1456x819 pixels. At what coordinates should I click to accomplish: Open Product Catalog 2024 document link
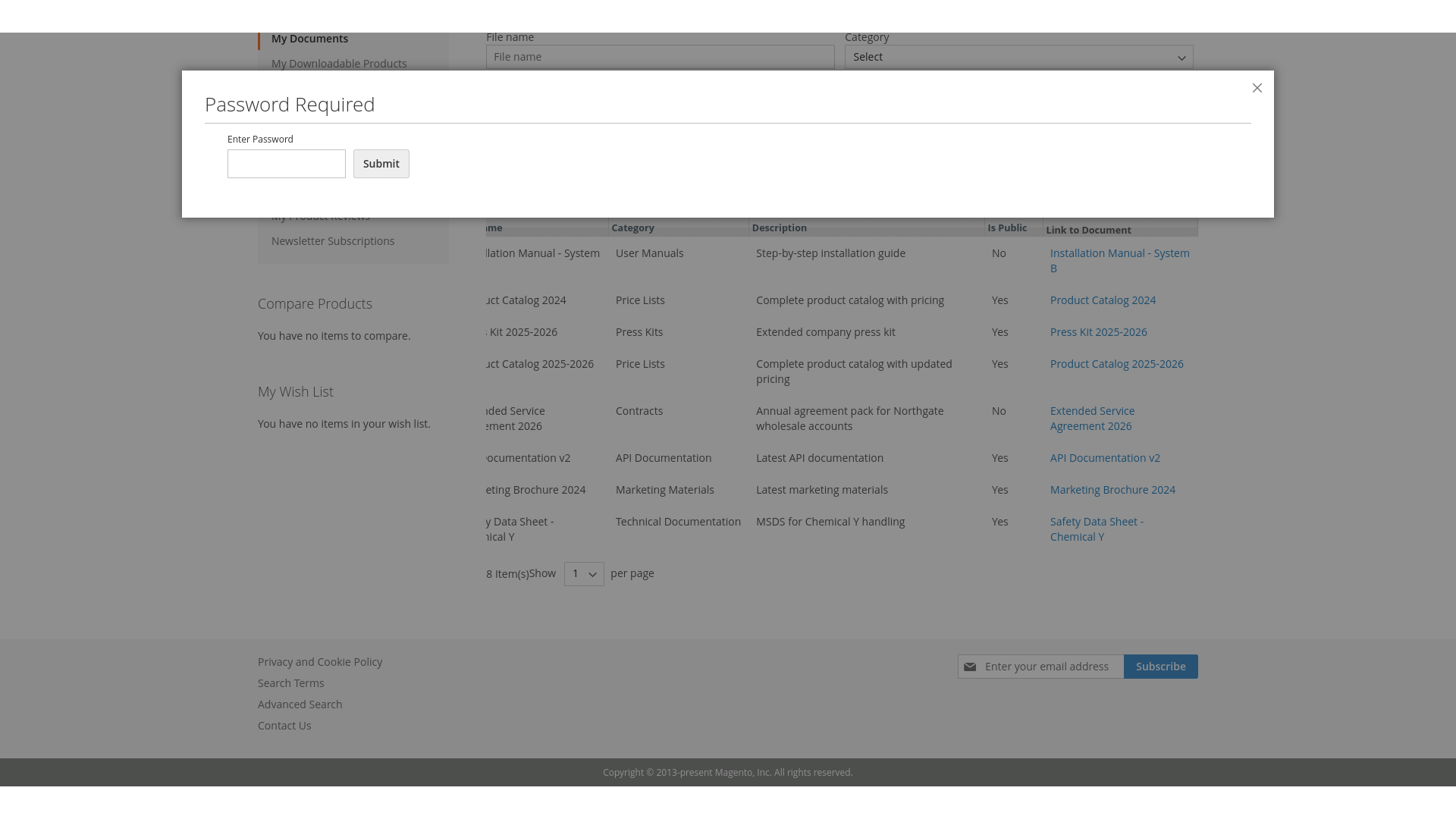1103,300
